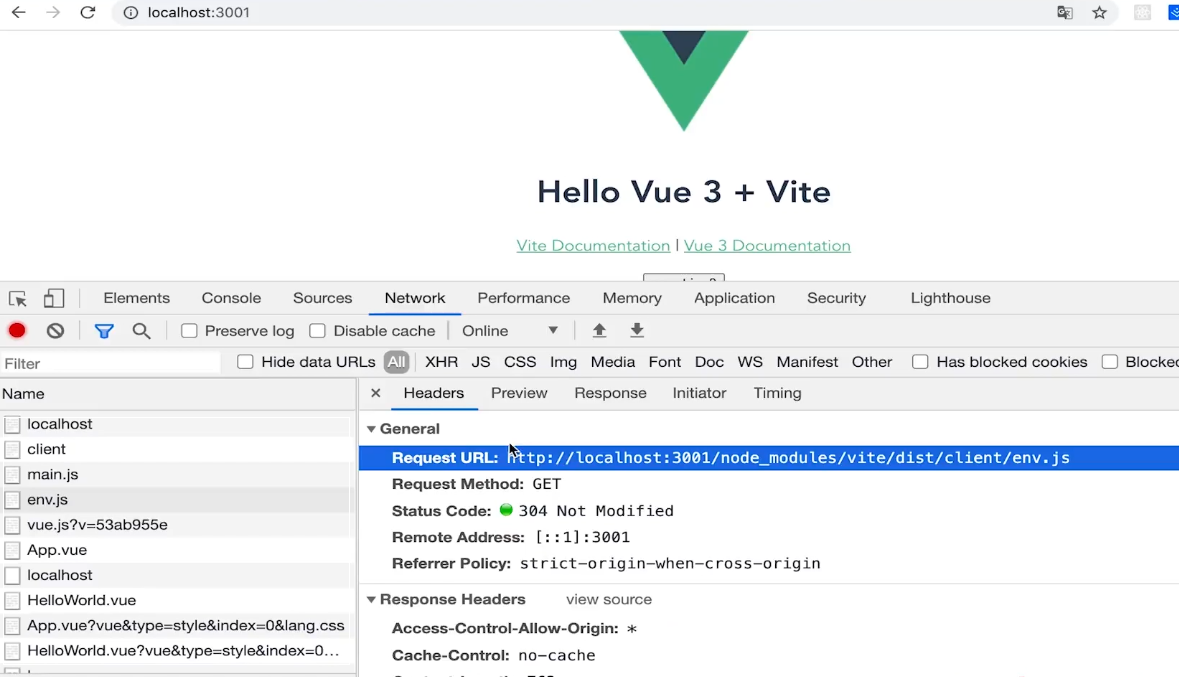Click the browser forward arrow
The height and width of the screenshot is (677, 1179).
(53, 12)
